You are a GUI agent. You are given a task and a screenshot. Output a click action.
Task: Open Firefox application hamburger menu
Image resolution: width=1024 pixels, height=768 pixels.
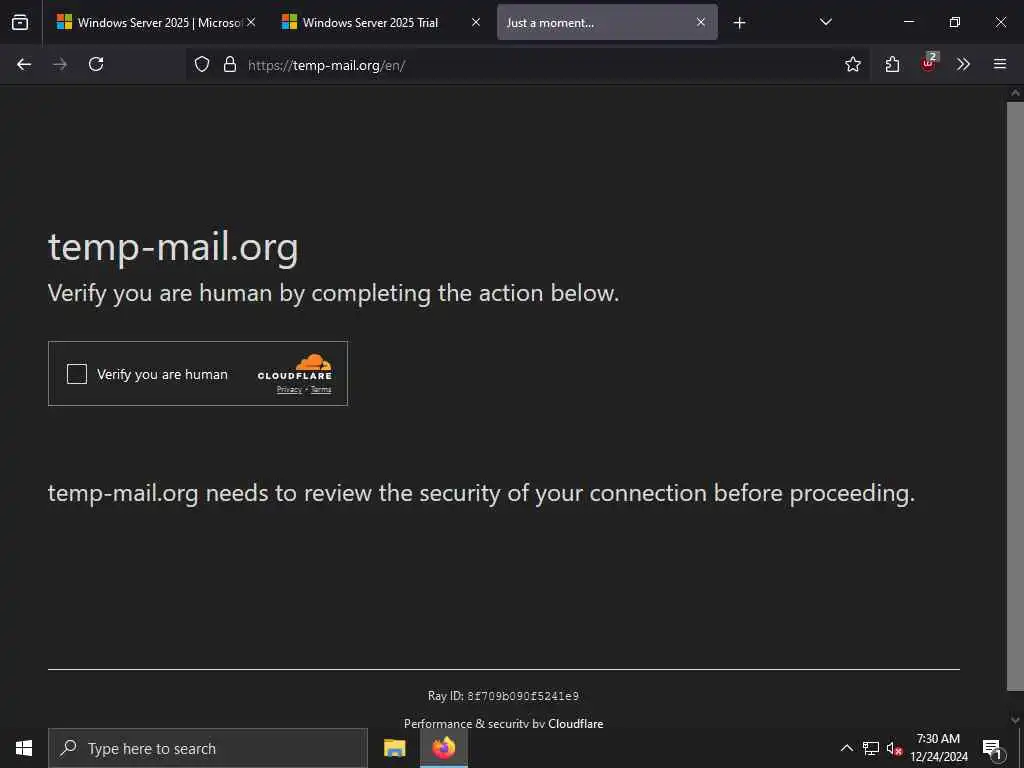click(1000, 64)
